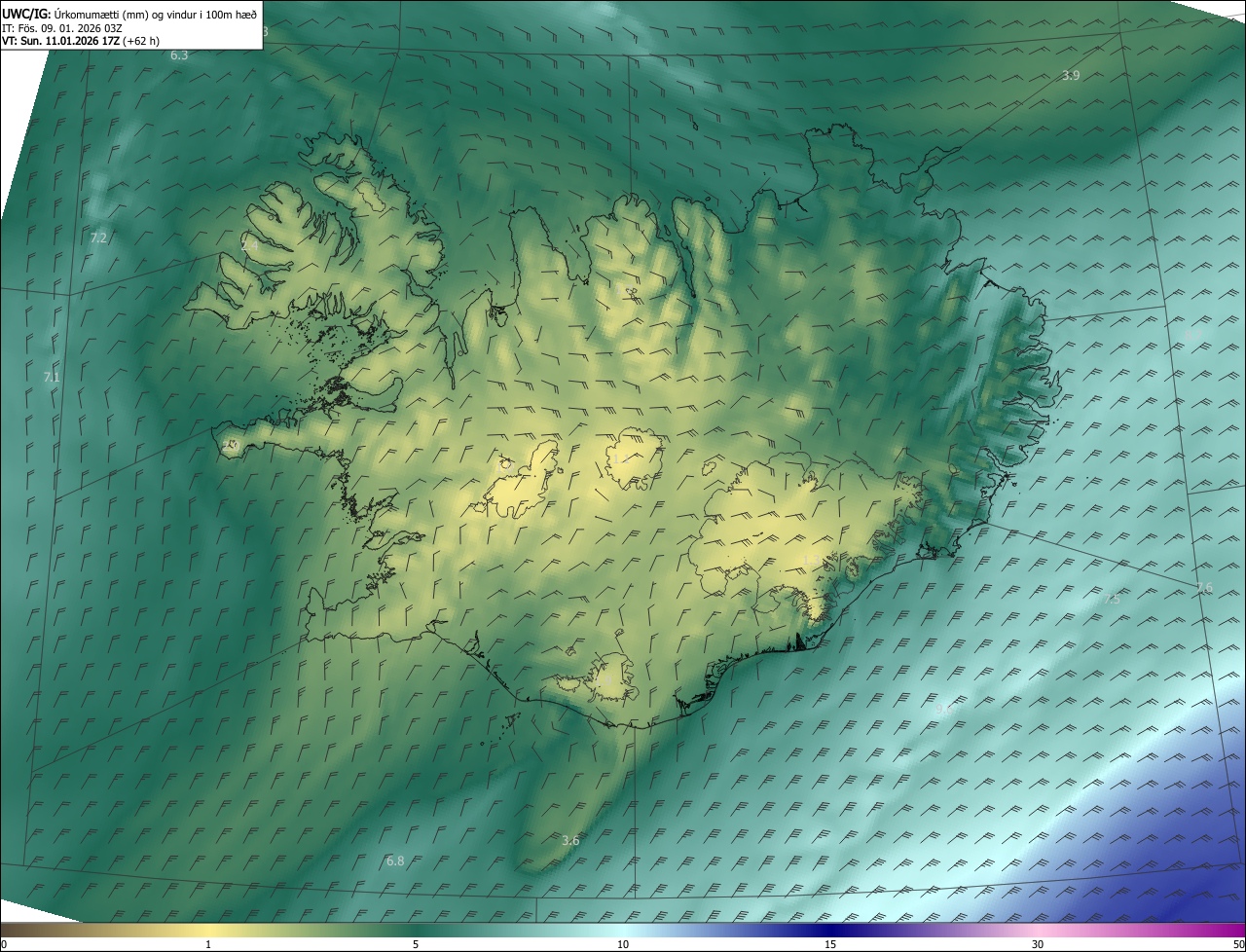Screen dimensions: 1246x952
Task: Click the 7.1 value label on the map
Action: (52, 377)
